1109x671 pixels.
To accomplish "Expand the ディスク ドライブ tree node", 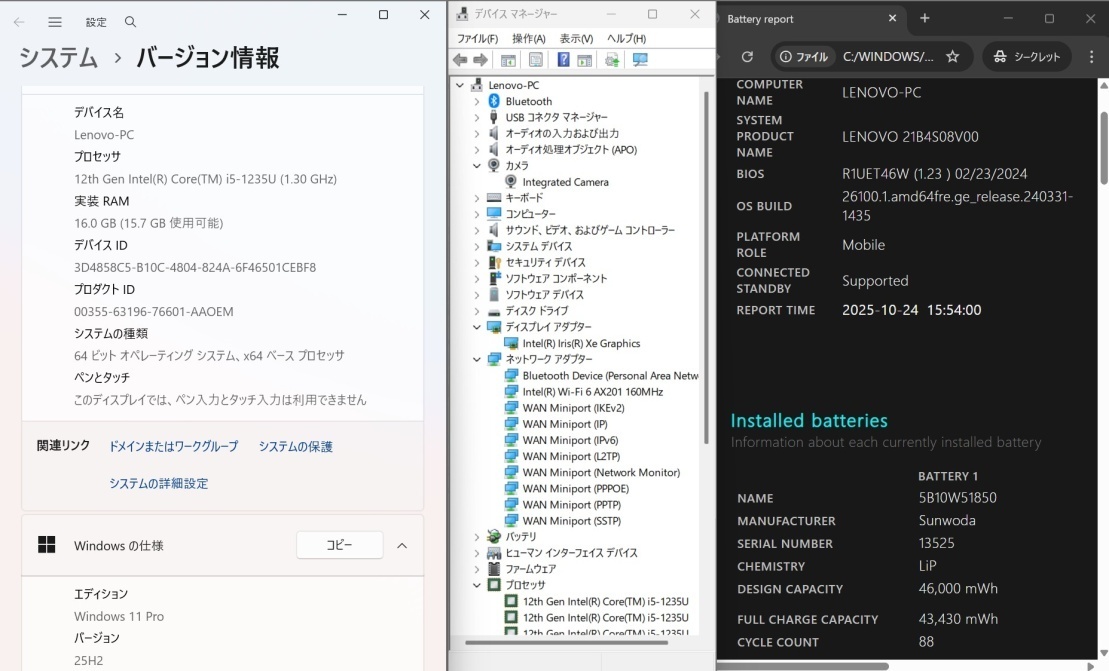I will click(x=478, y=310).
